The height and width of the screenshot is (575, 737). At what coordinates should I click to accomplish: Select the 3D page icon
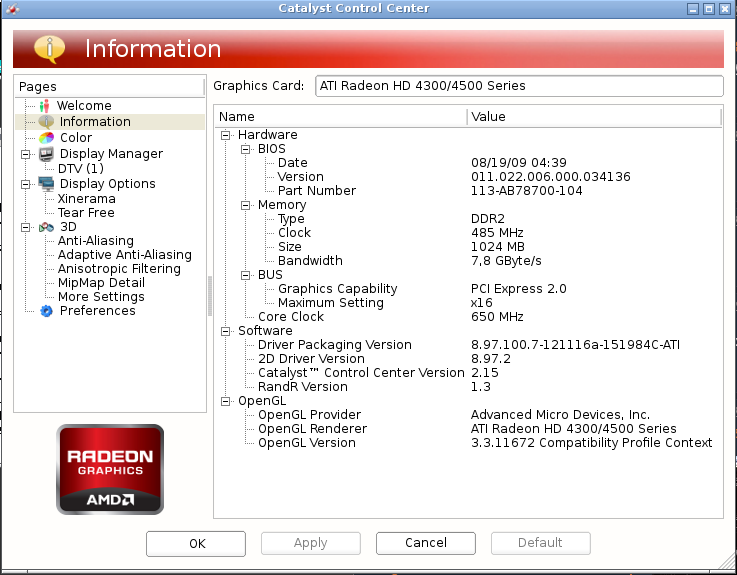coord(46,228)
